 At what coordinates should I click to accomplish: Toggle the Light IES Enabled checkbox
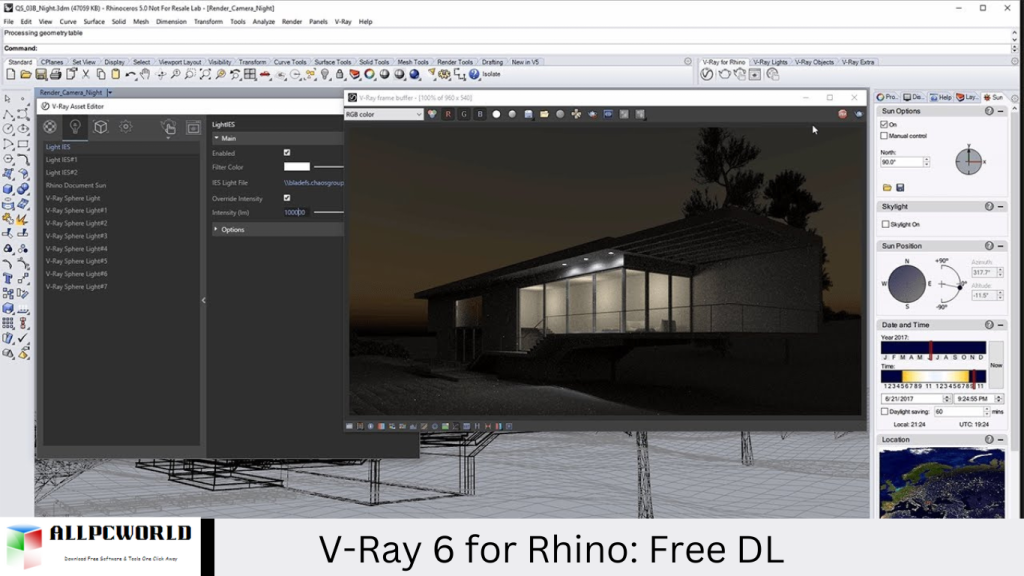[287, 153]
